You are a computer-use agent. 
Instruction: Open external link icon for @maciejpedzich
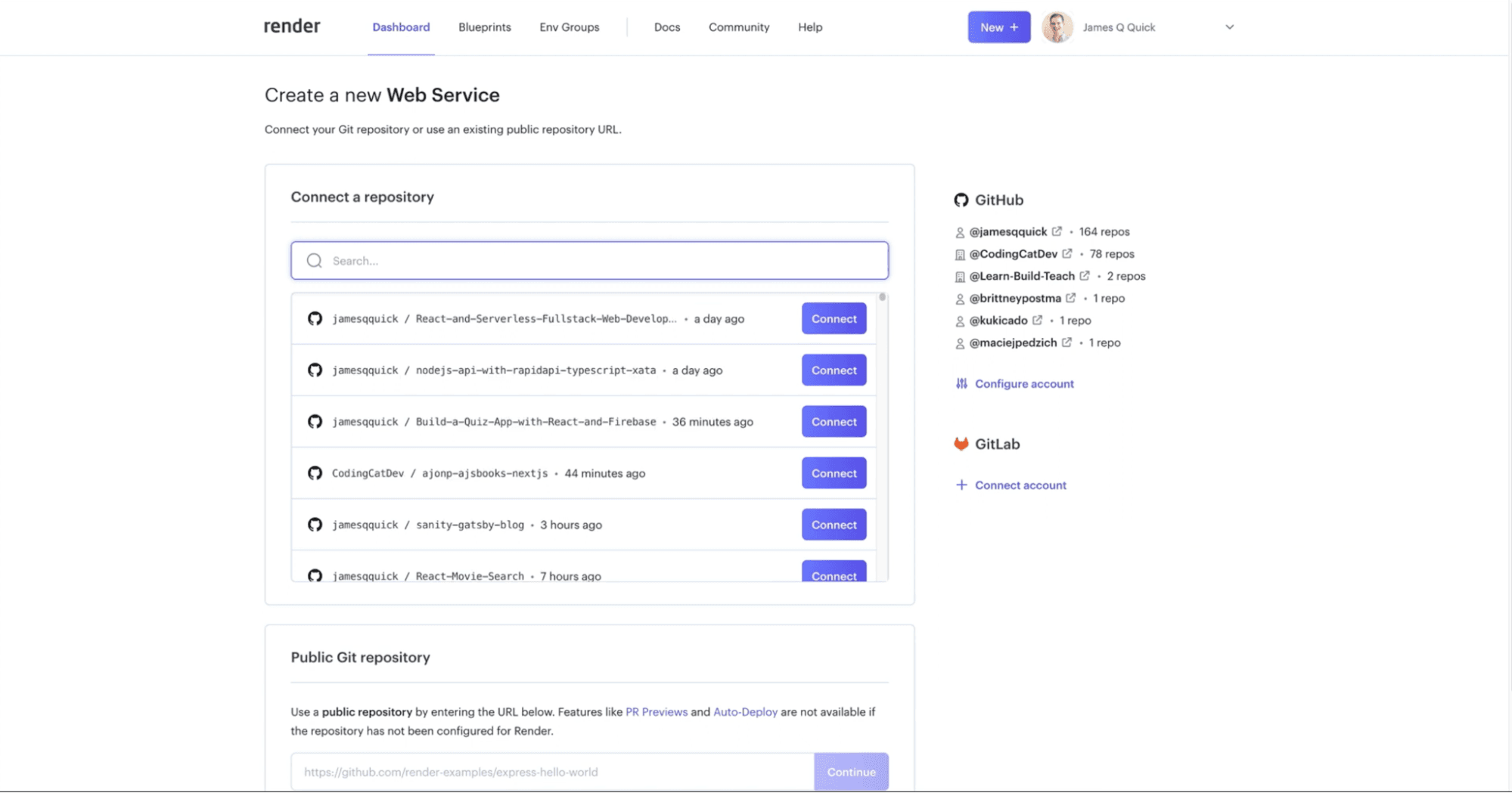1067,342
